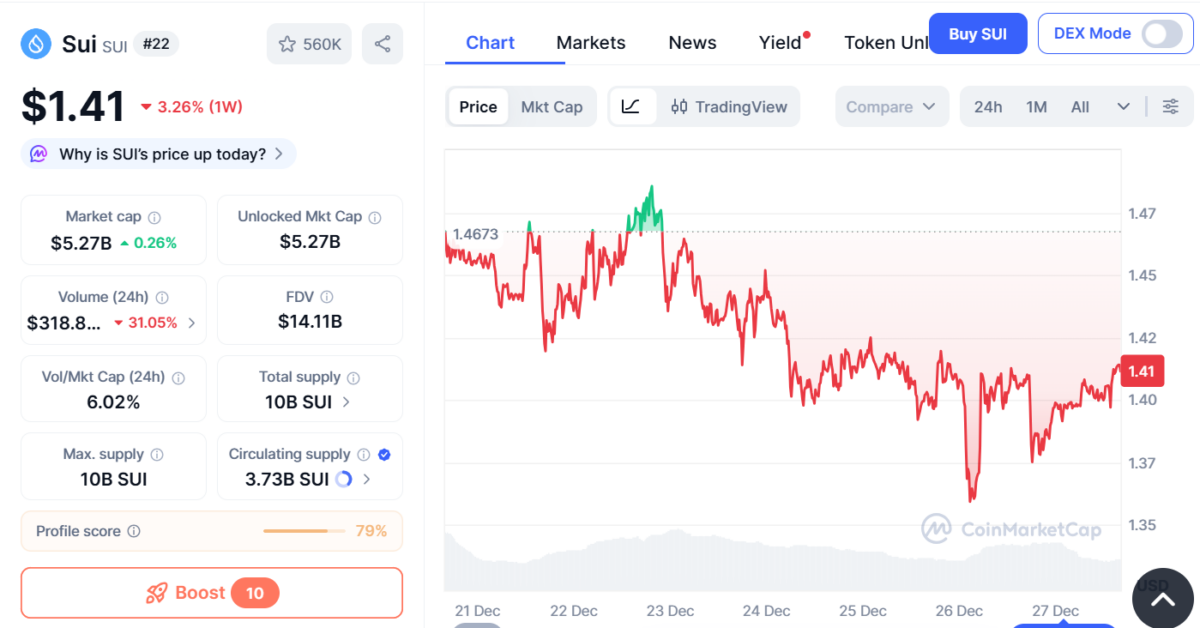The image size is (1200, 628).
Task: Click the Buy SUI button
Action: pyautogui.click(x=977, y=34)
